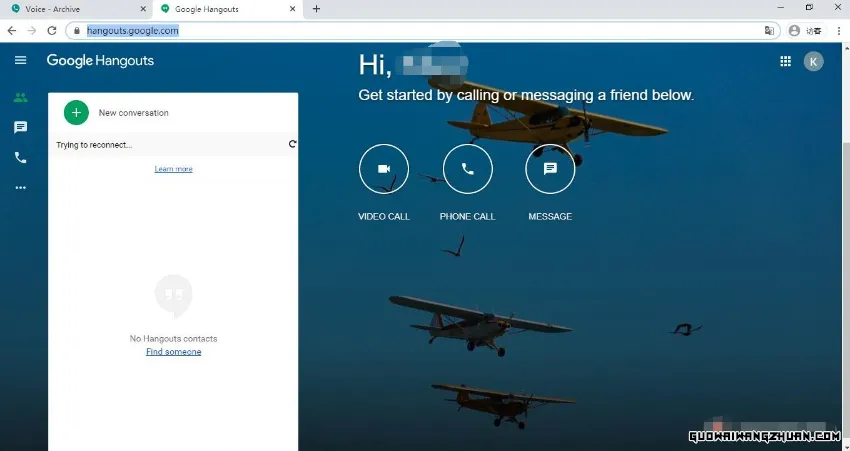850x451 pixels.
Task: Close the Google Hangouts tab
Action: (x=293, y=9)
